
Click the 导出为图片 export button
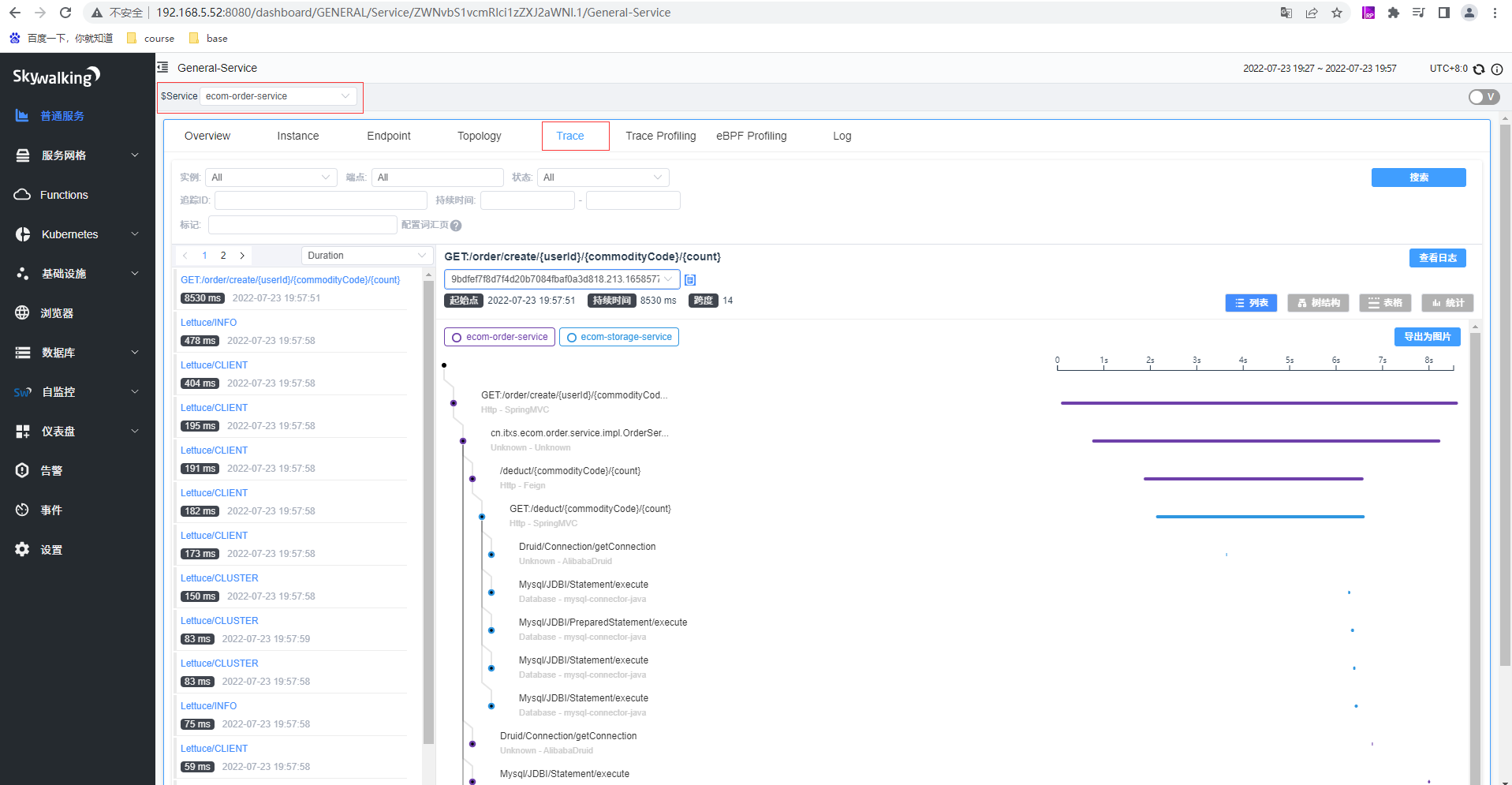(x=1427, y=337)
